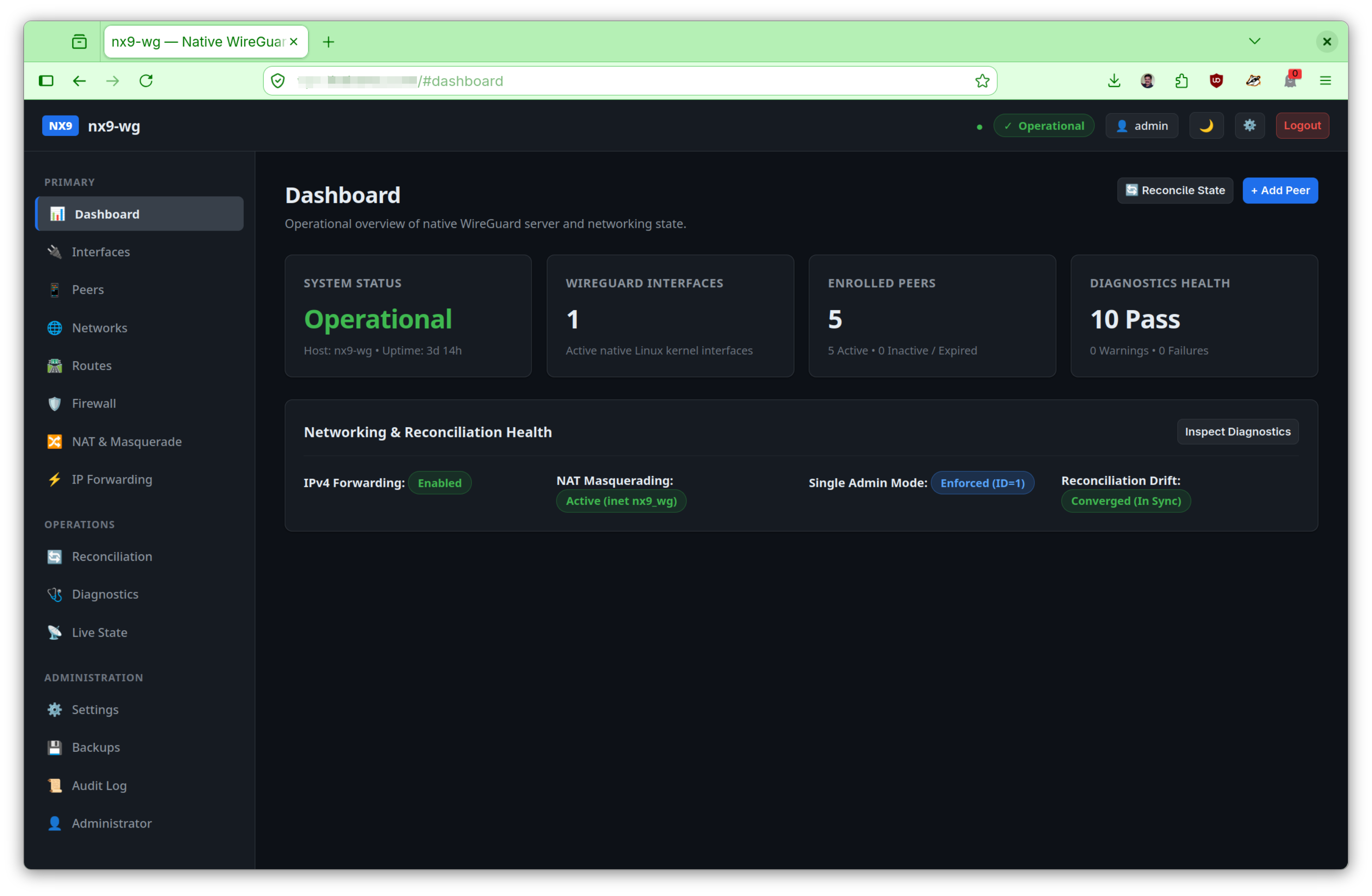The image size is (1372, 896).
Task: Click the Enabled IPv4 forwarding badge
Action: coord(439,483)
